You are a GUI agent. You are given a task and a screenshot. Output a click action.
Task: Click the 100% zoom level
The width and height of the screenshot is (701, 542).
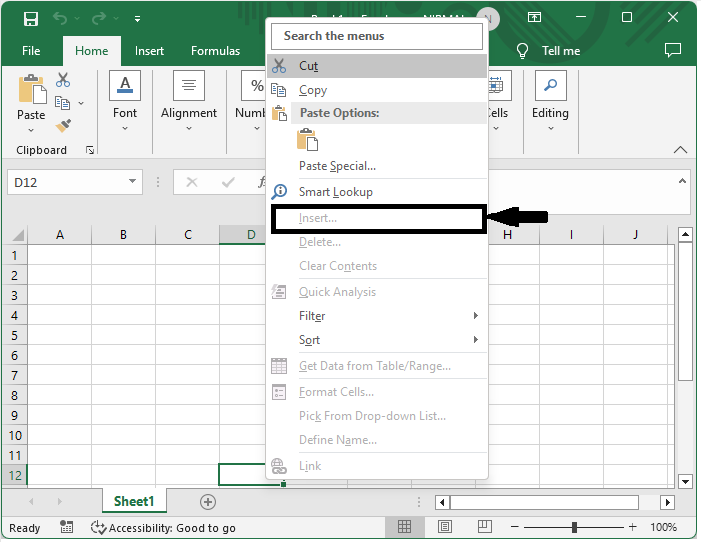[663, 527]
